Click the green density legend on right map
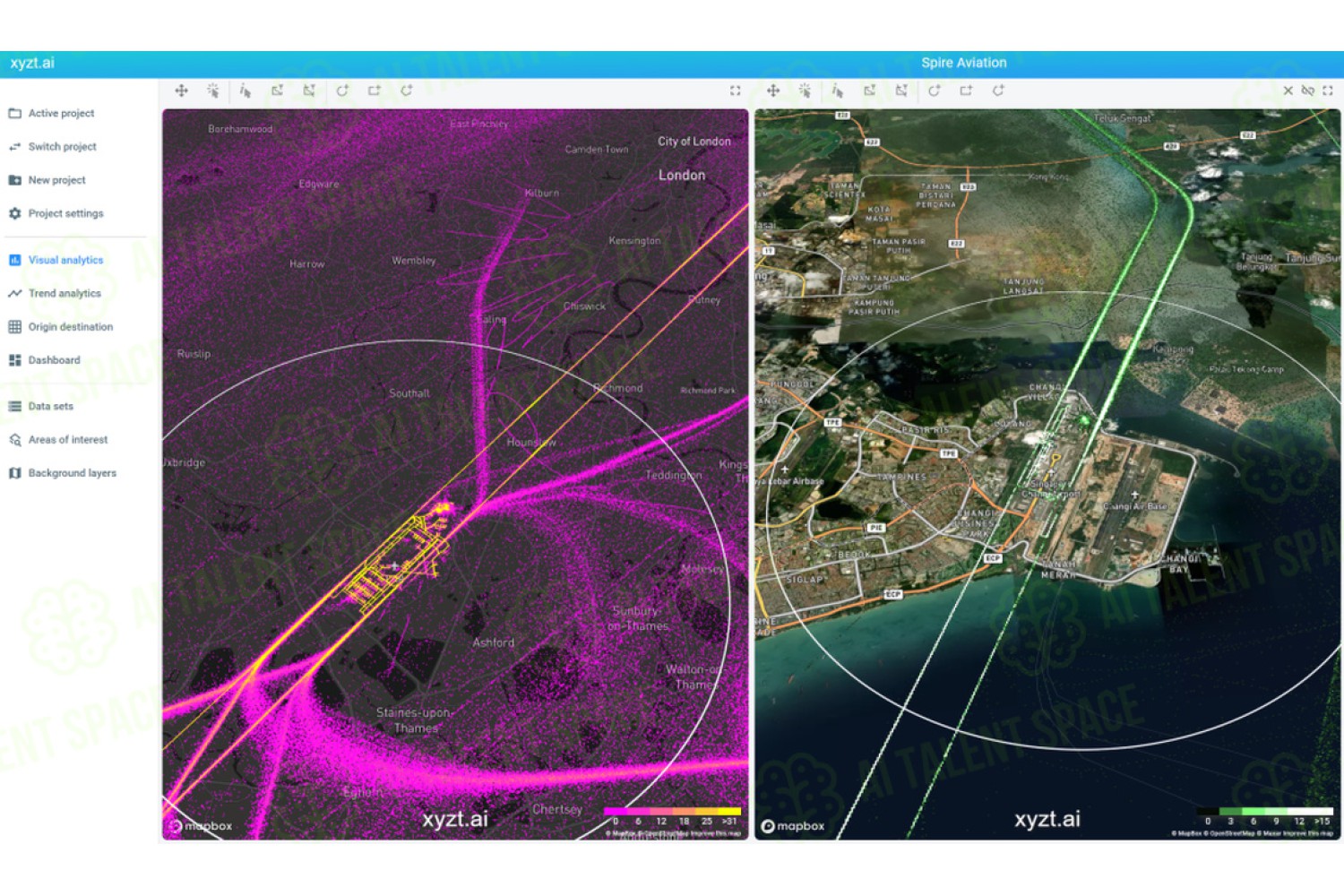1344x896 pixels. click(x=1264, y=815)
